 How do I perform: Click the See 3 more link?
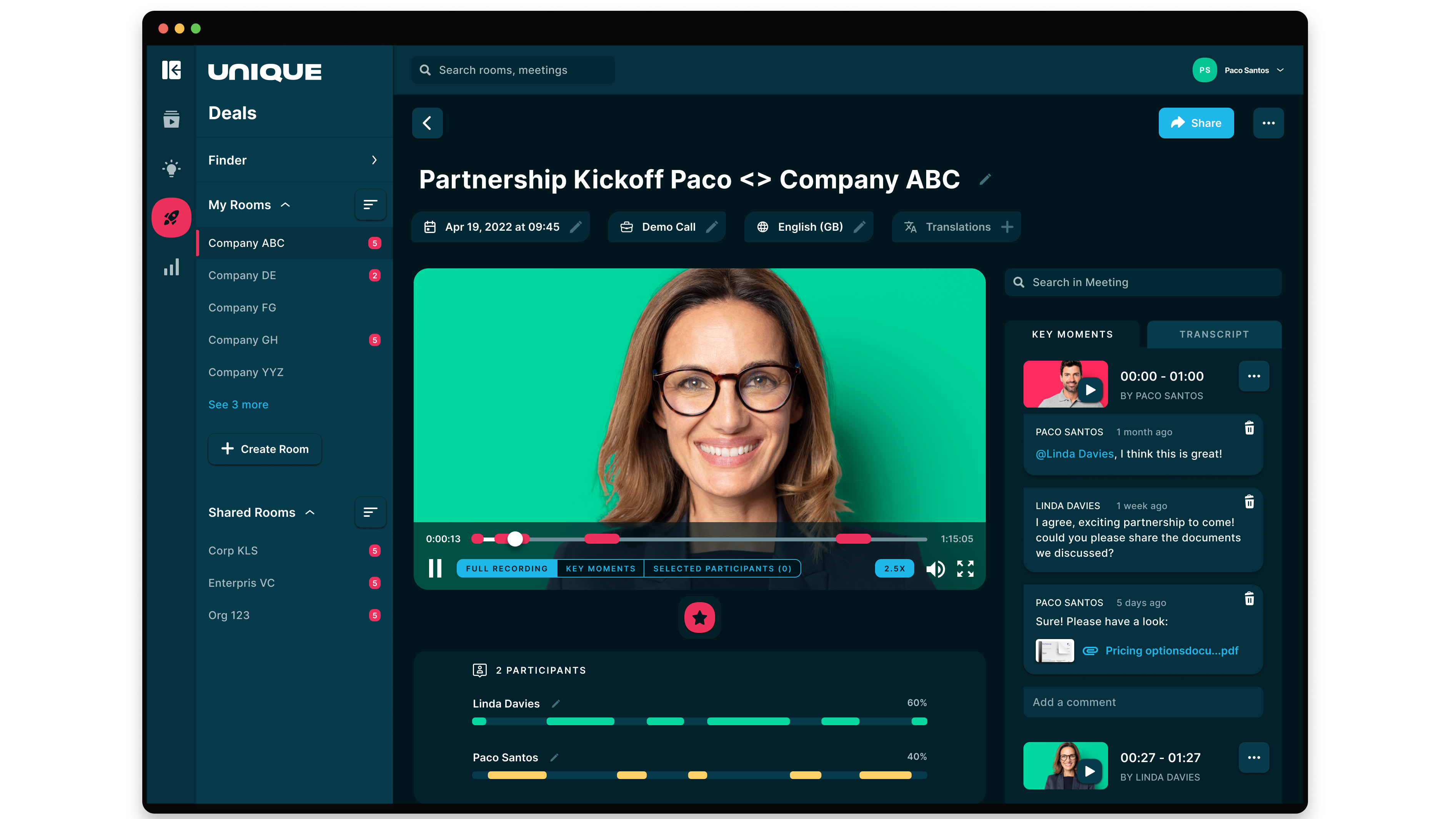238,405
